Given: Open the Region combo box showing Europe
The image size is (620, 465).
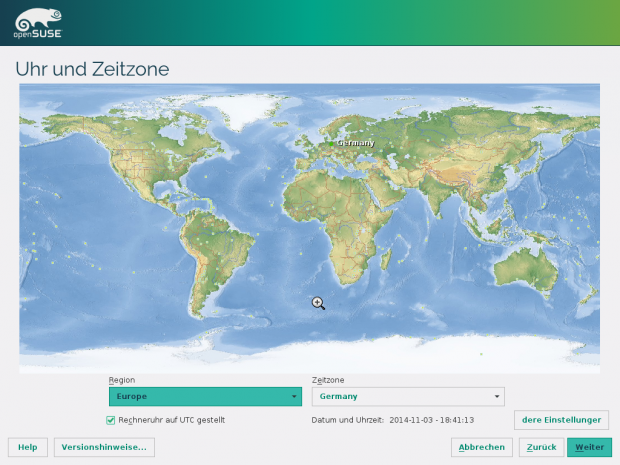Looking at the screenshot, I should (205, 396).
